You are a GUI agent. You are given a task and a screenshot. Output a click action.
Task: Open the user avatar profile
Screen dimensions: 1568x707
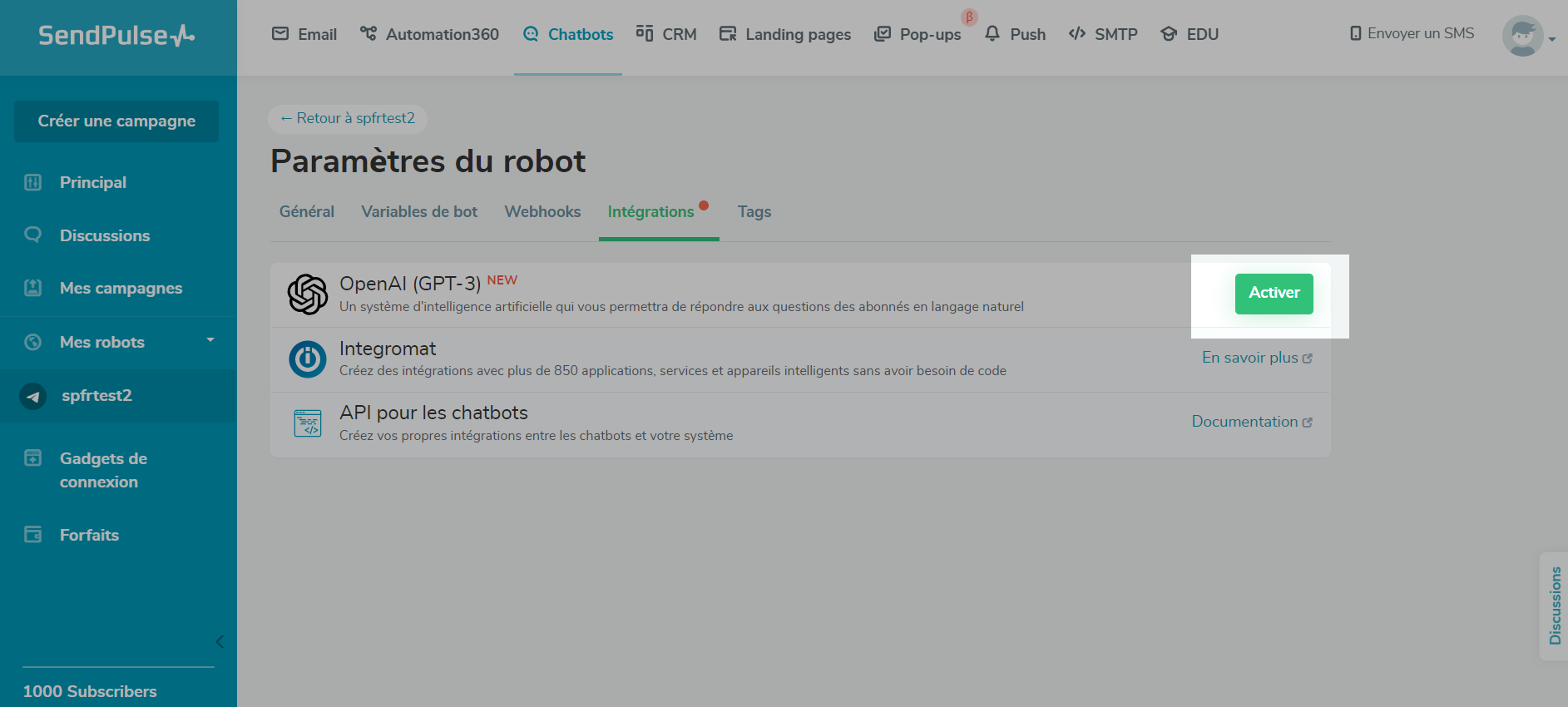[1523, 36]
